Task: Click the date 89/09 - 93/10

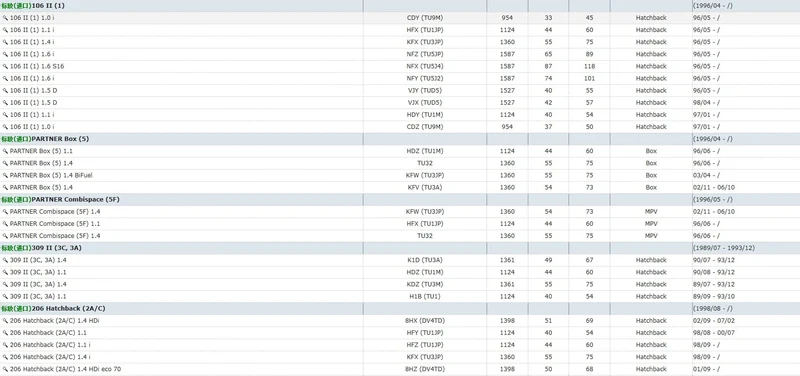Action: (713, 296)
